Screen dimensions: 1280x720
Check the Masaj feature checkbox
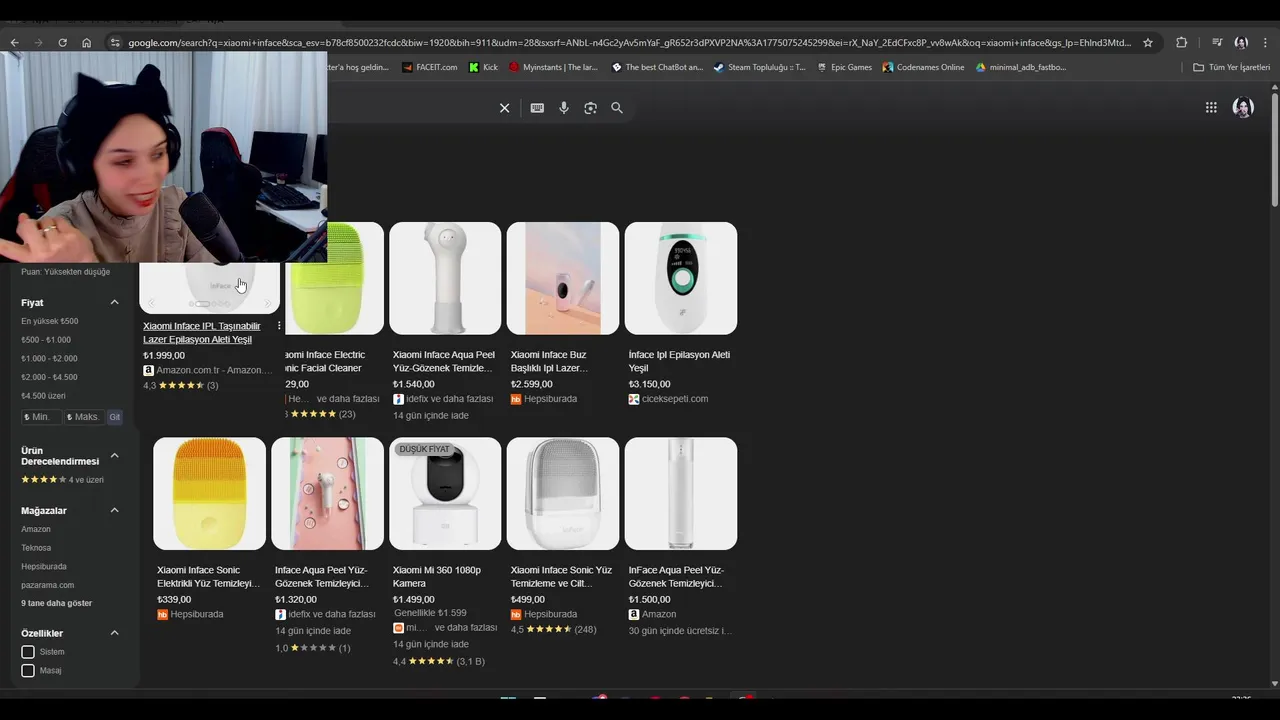[28, 671]
